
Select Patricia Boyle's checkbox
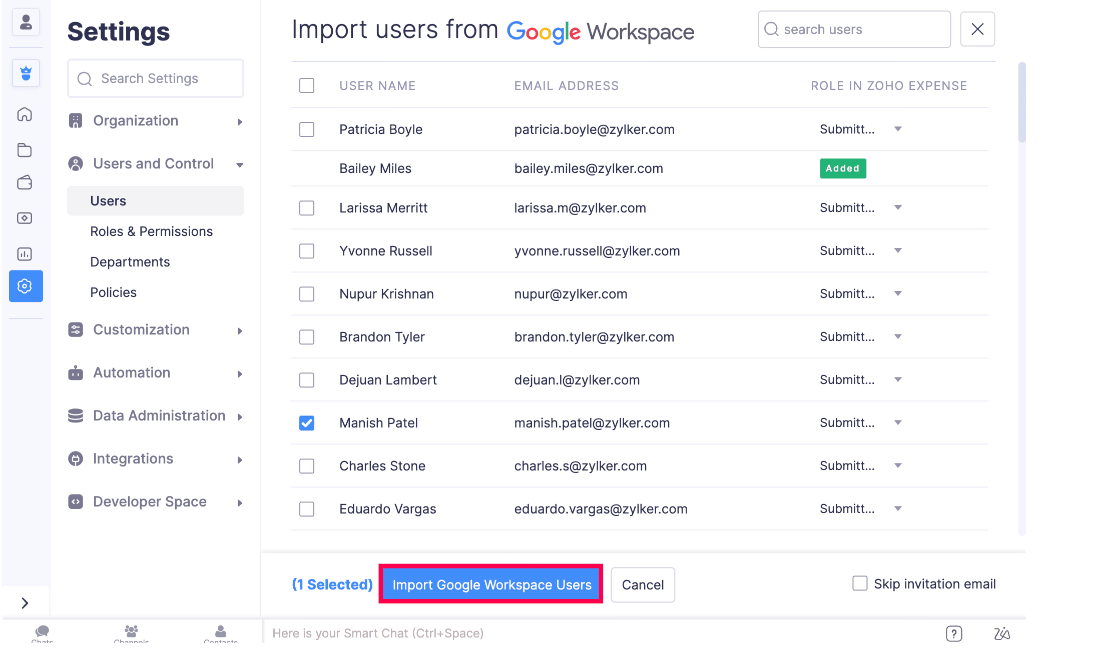coord(307,129)
